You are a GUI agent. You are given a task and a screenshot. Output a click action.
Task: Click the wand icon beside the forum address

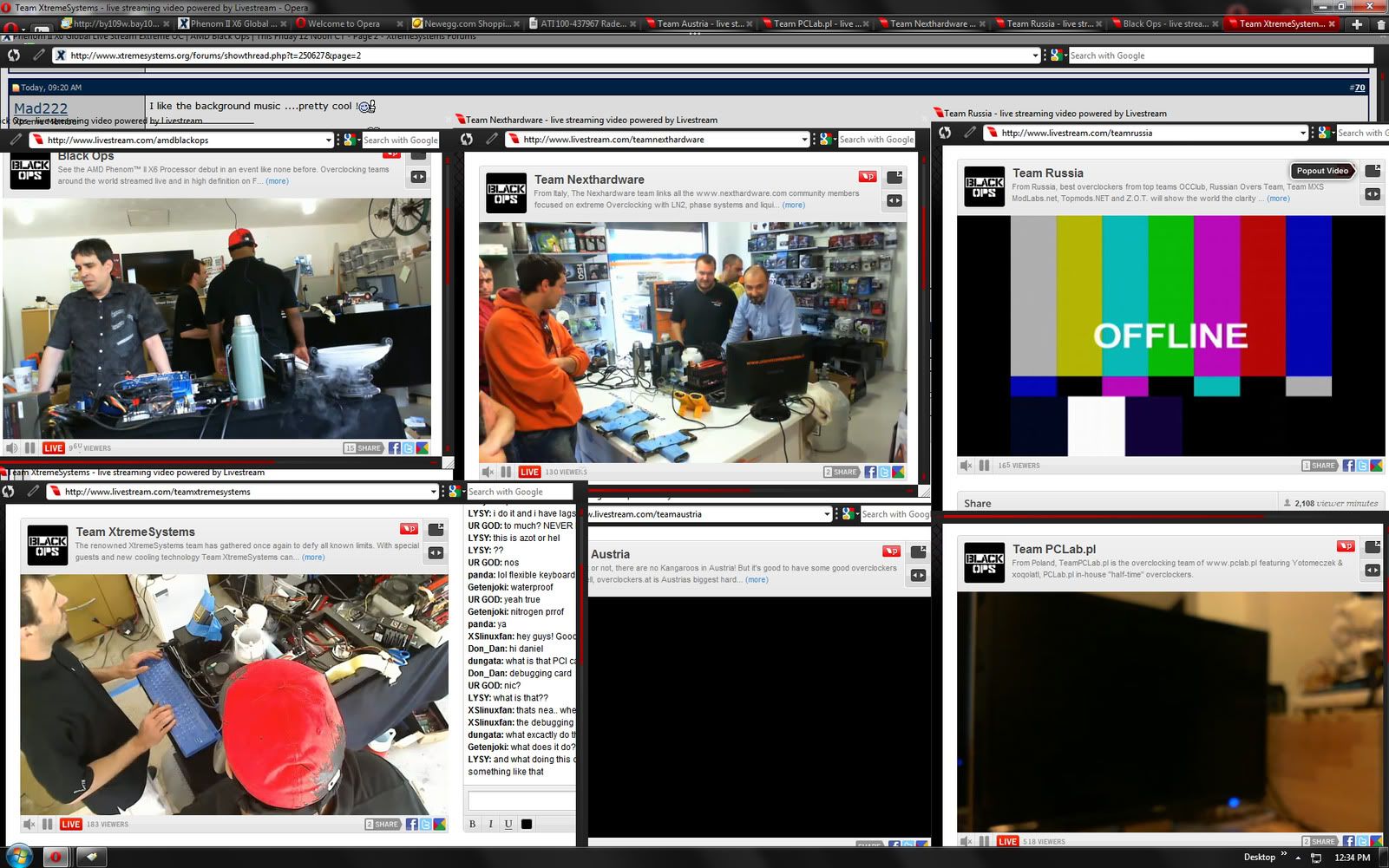pyautogui.click(x=38, y=55)
